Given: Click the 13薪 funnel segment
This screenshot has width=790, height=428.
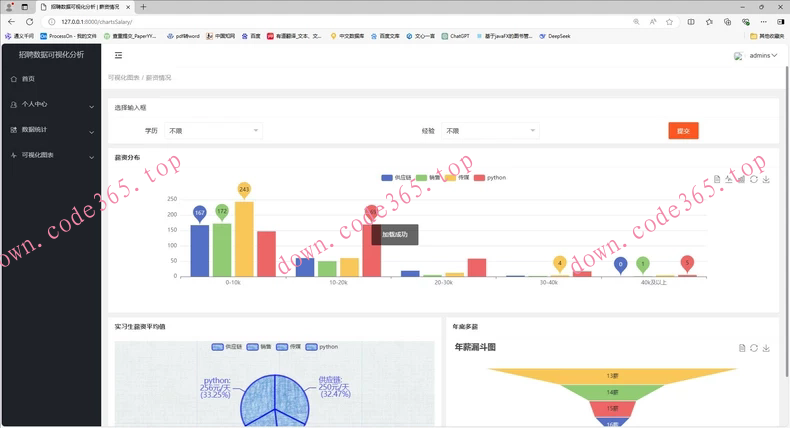Looking at the screenshot, I should coord(611,376).
